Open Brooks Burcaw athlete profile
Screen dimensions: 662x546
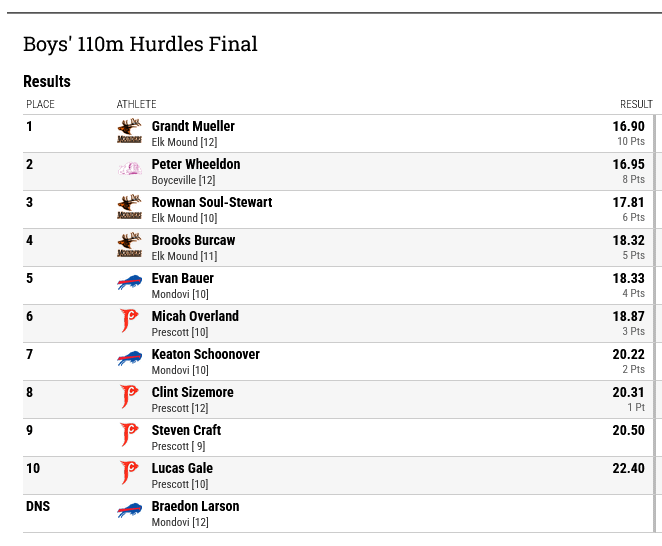[x=193, y=240]
